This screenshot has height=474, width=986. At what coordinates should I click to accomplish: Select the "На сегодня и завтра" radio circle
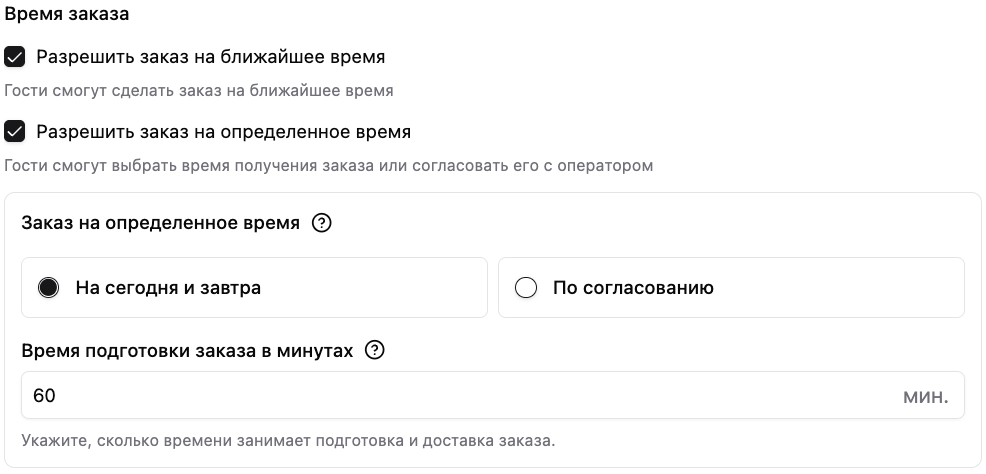tap(48, 288)
